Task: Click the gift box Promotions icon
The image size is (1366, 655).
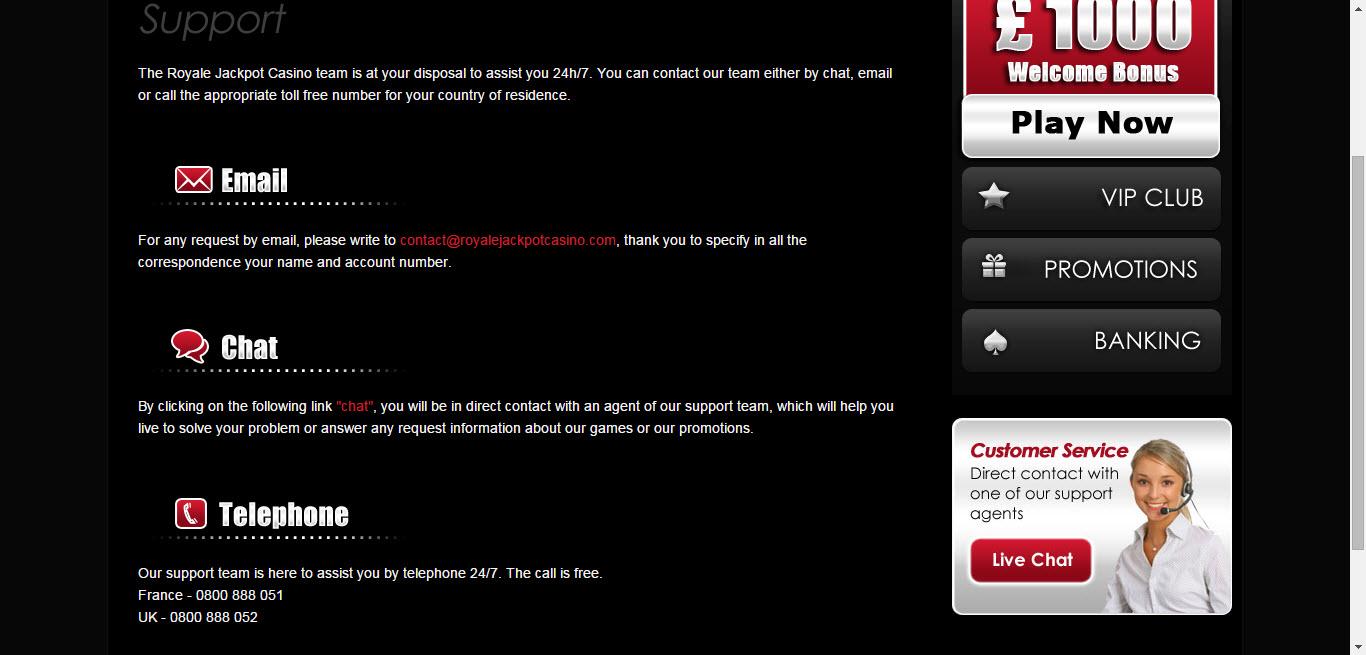Action: (994, 266)
